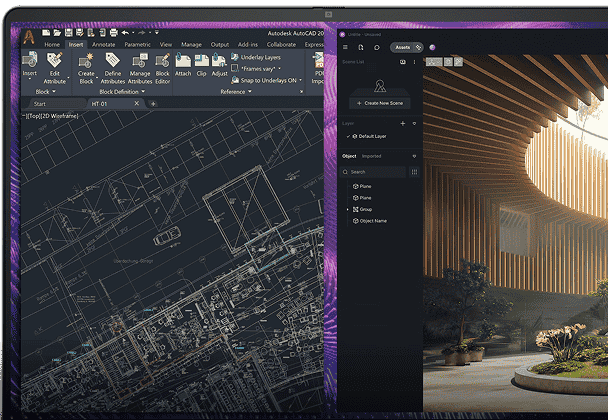The width and height of the screenshot is (608, 420).
Task: Click the Attach reference tool
Action: [183, 64]
